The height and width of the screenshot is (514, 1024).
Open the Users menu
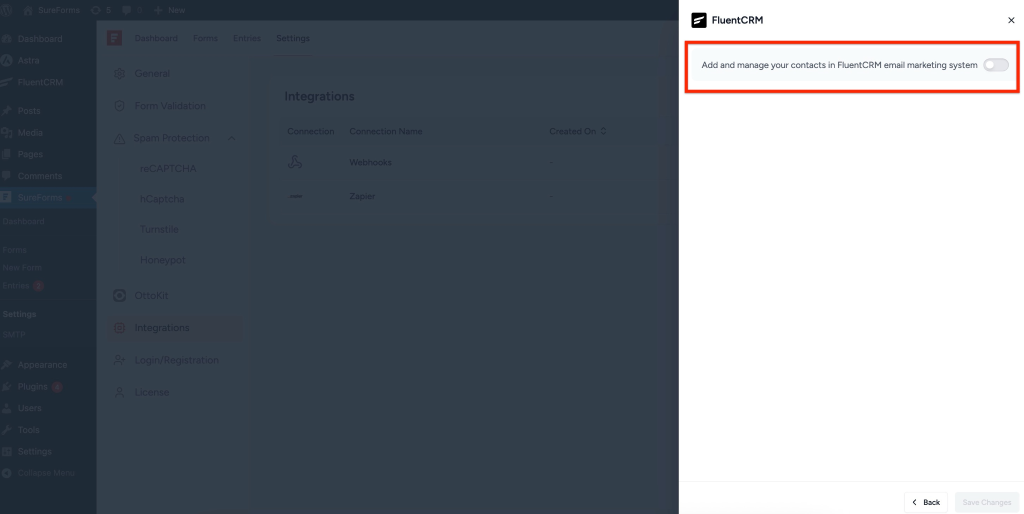(29, 408)
